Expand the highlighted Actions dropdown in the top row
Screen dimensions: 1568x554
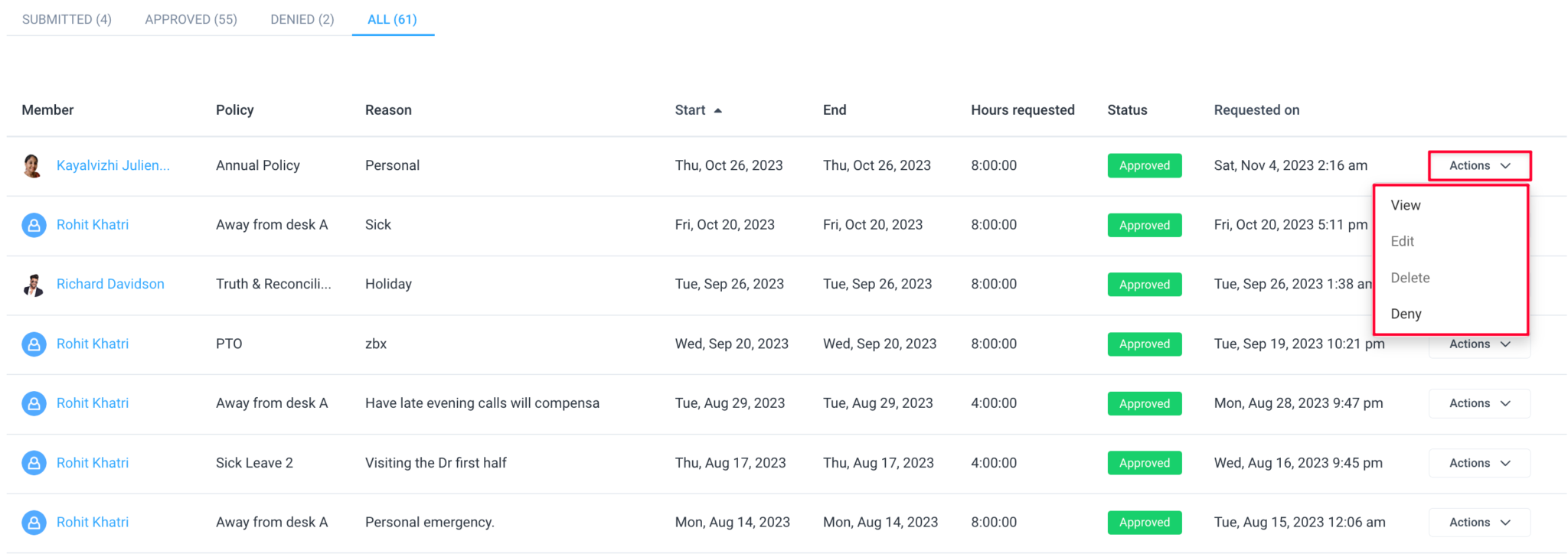1479,165
